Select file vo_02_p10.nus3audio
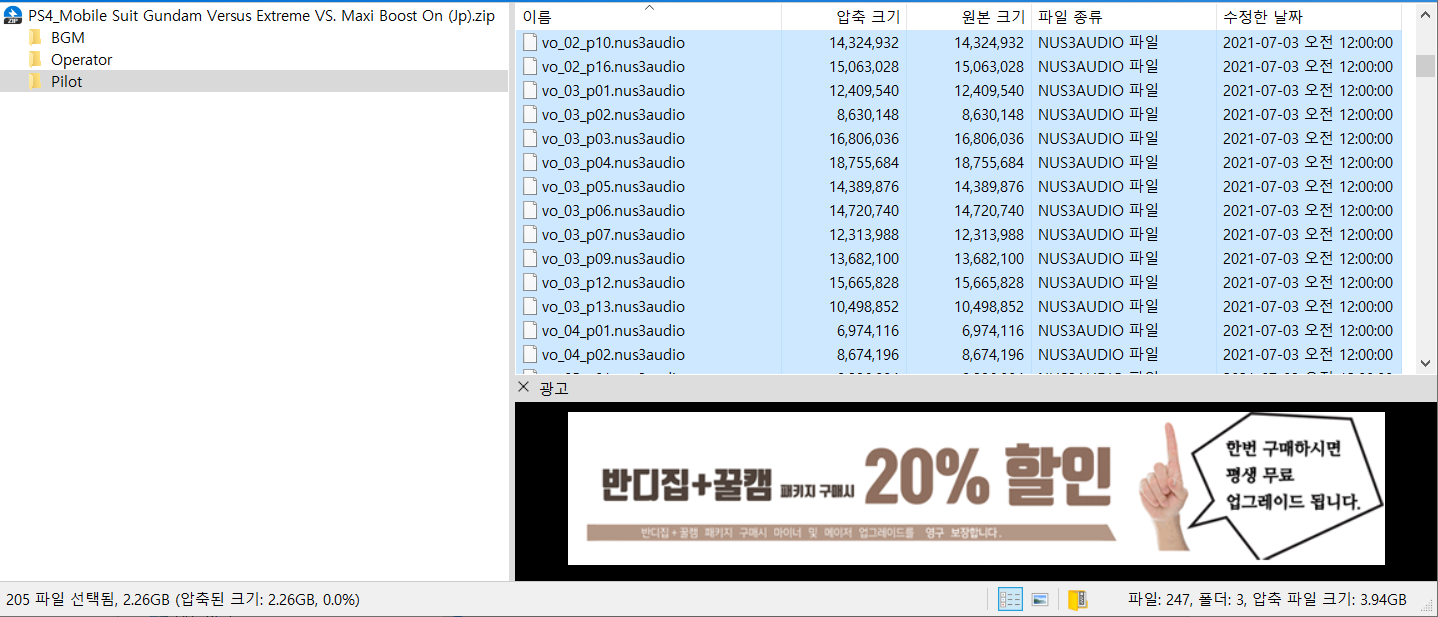 tap(612, 43)
